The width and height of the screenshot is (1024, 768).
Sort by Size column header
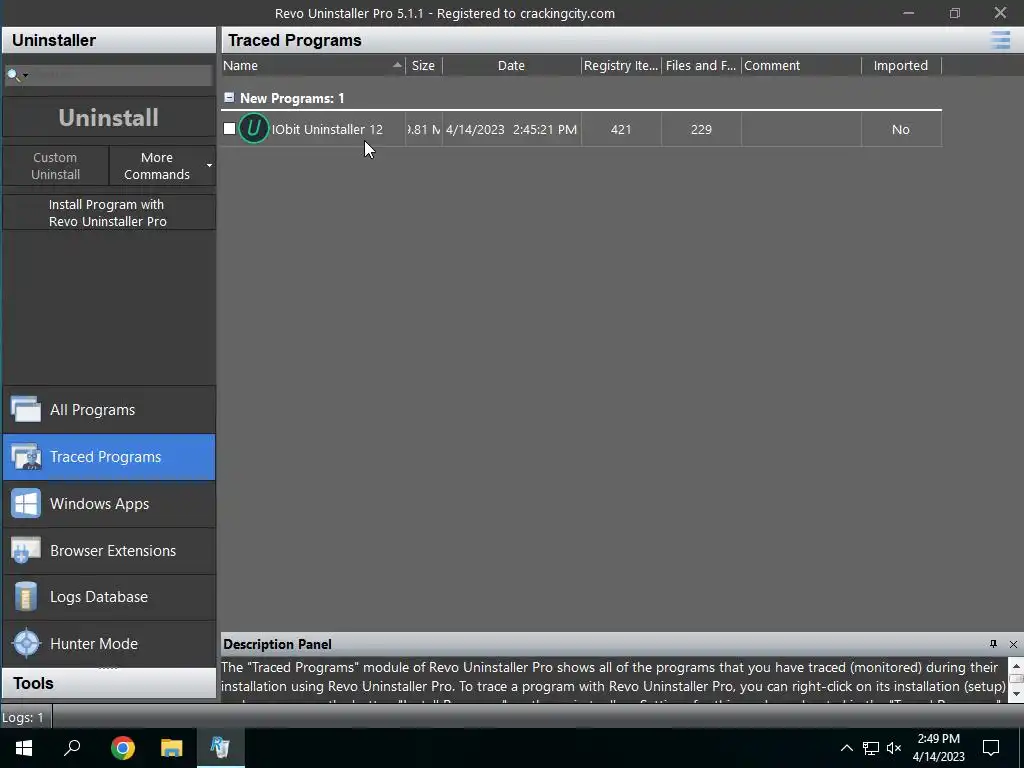click(423, 65)
